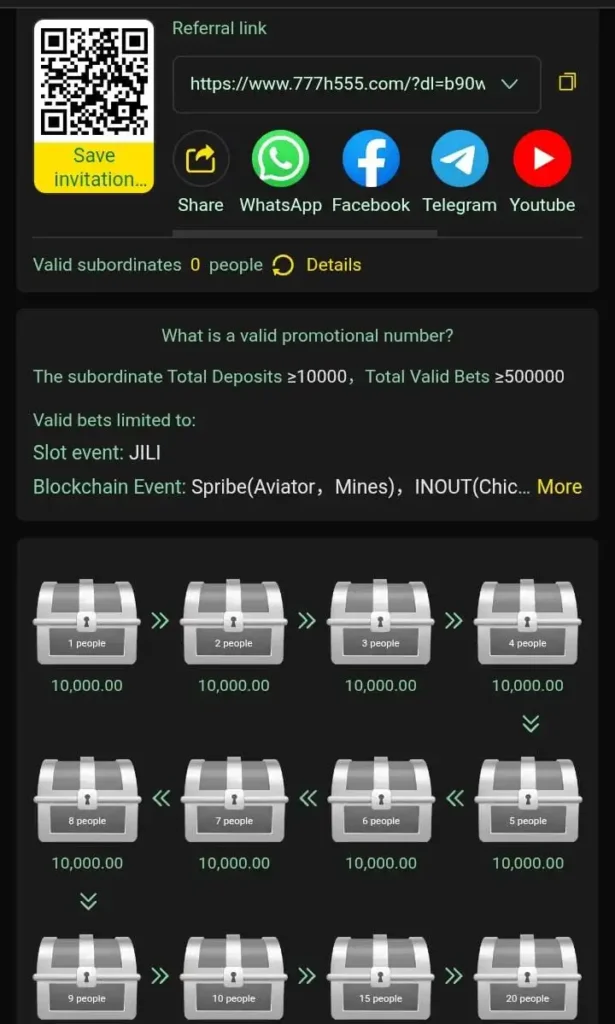Tap the invitation QR code image
This screenshot has width=615, height=1024.
(94, 81)
